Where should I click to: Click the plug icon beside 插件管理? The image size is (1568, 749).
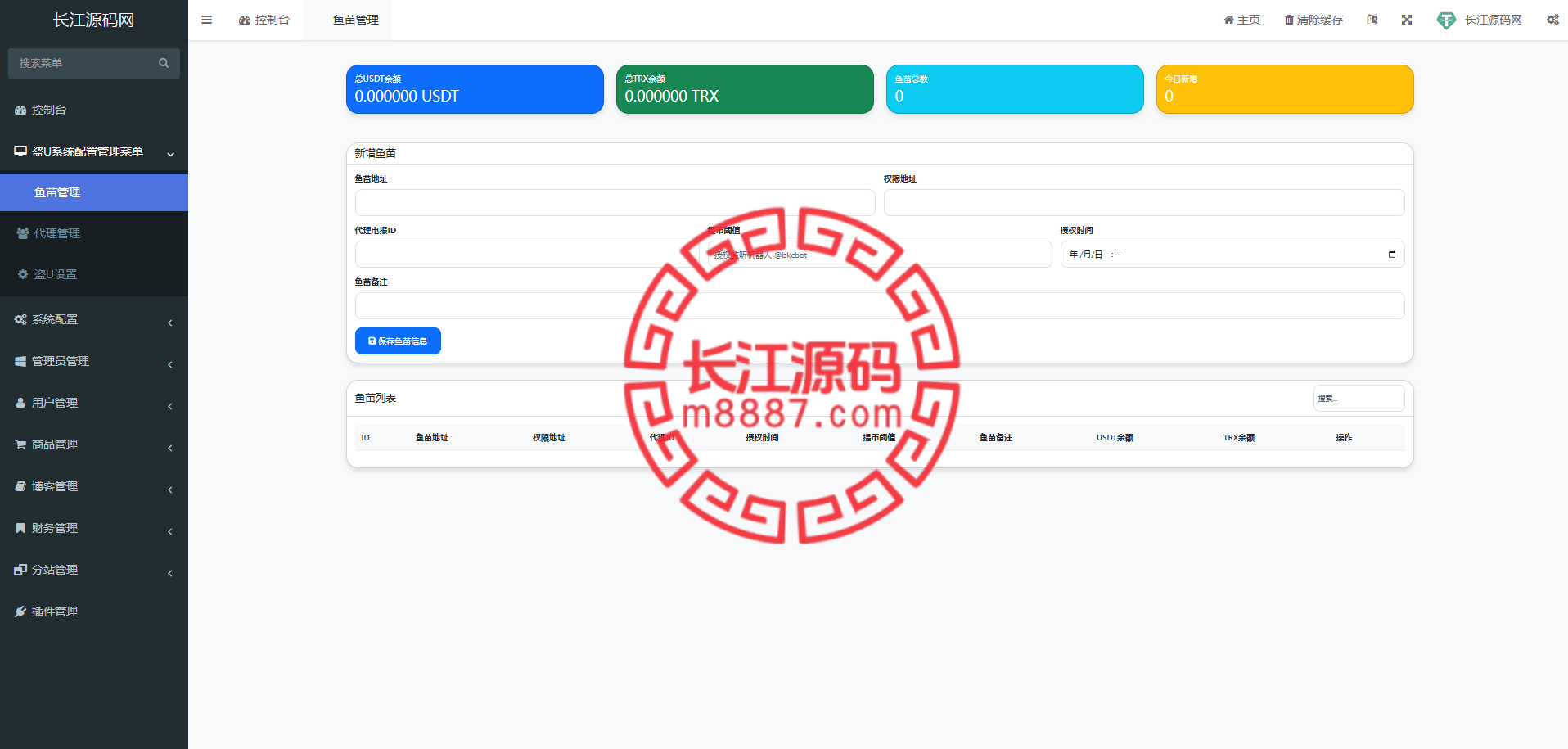20,611
